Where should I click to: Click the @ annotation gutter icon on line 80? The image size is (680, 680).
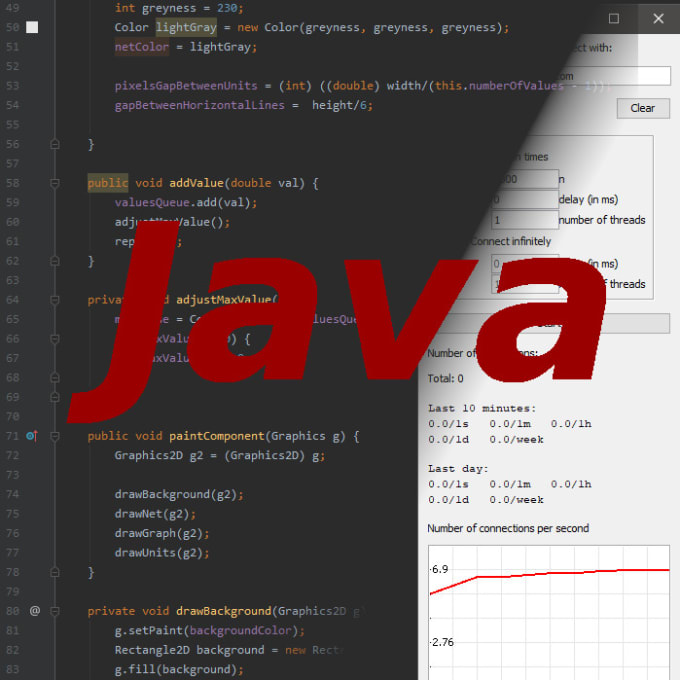click(35, 611)
